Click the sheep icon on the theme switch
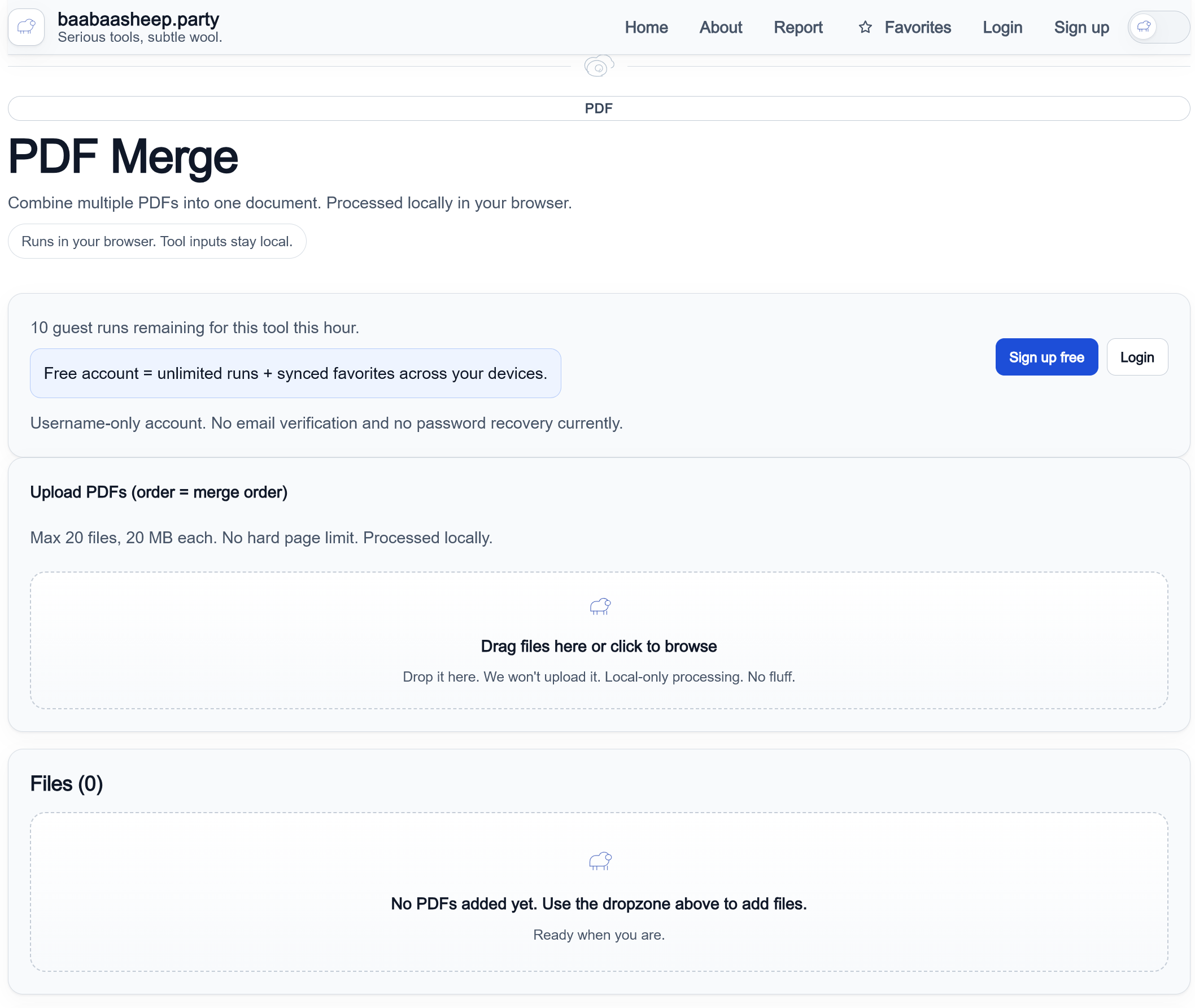The height and width of the screenshot is (1008, 1195). coord(1144,27)
